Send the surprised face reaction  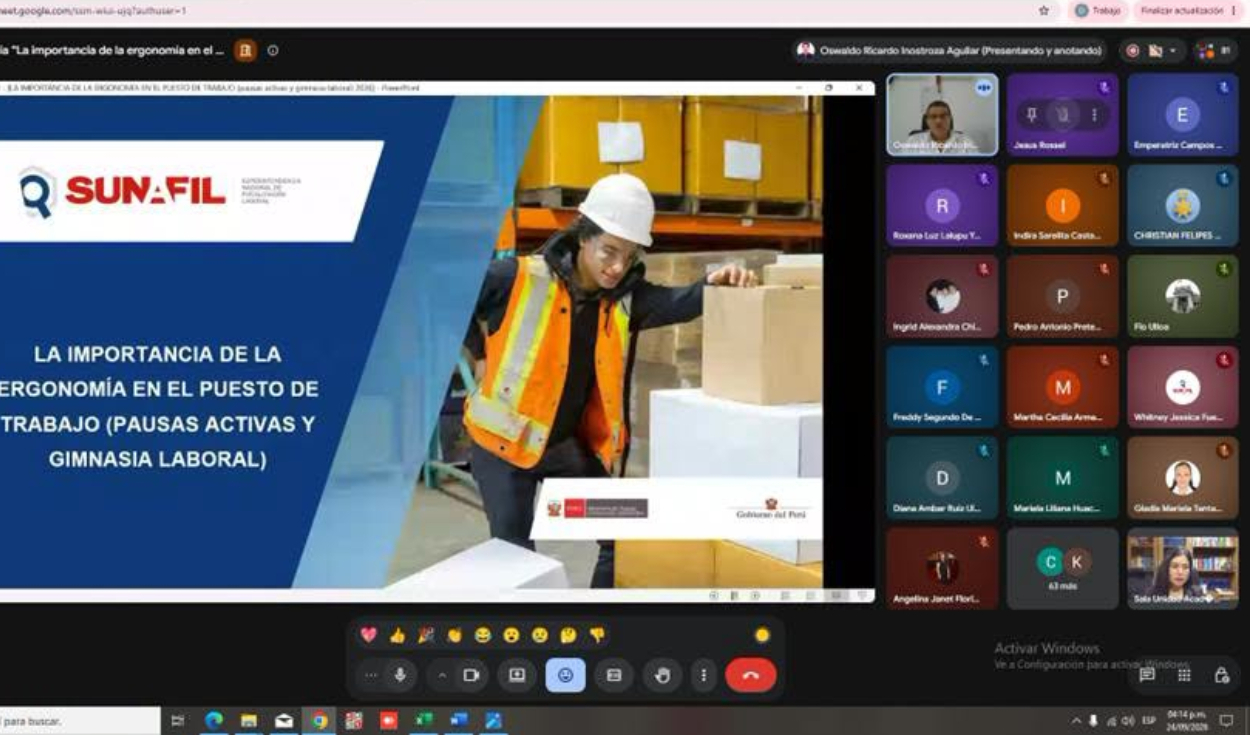pyautogui.click(x=511, y=635)
